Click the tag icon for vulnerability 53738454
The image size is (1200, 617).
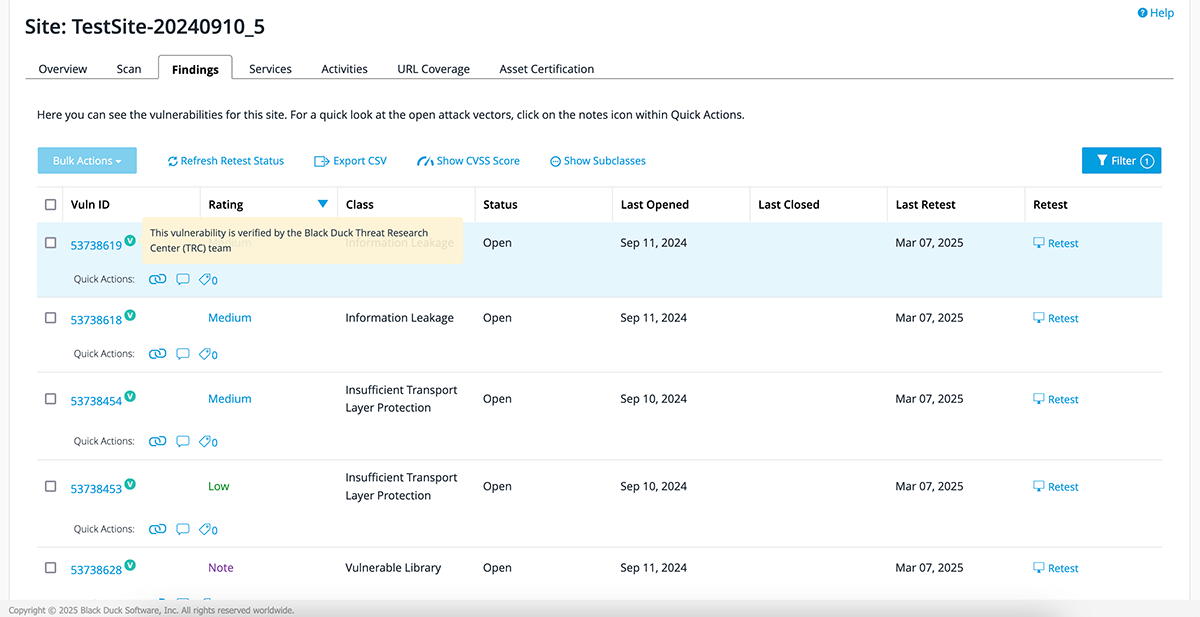207,441
